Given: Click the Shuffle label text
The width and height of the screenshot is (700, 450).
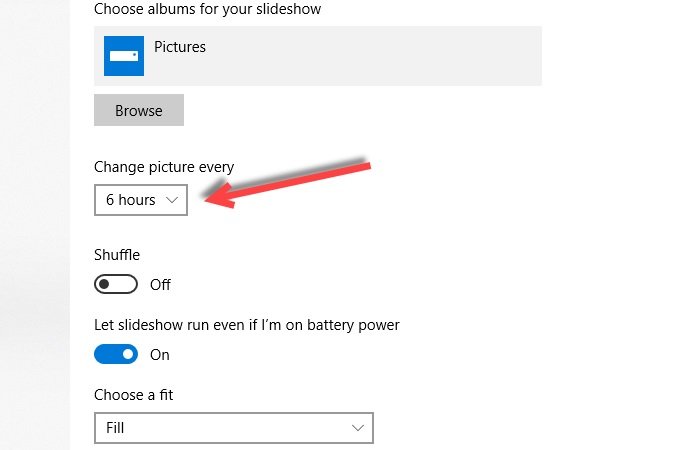Looking at the screenshot, I should pyautogui.click(x=117, y=255).
